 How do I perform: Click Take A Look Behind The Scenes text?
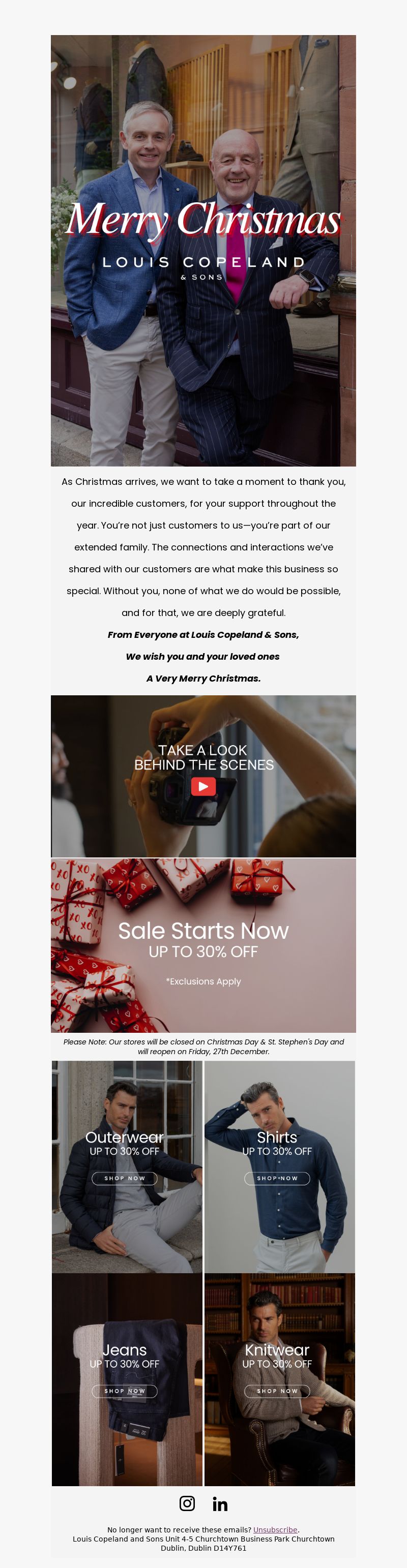pos(203,757)
